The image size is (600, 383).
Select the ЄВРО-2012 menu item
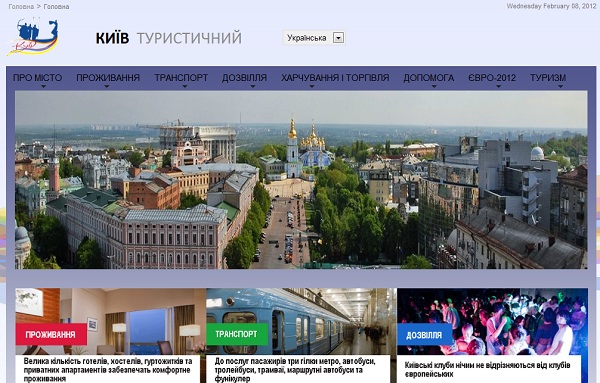pos(492,78)
